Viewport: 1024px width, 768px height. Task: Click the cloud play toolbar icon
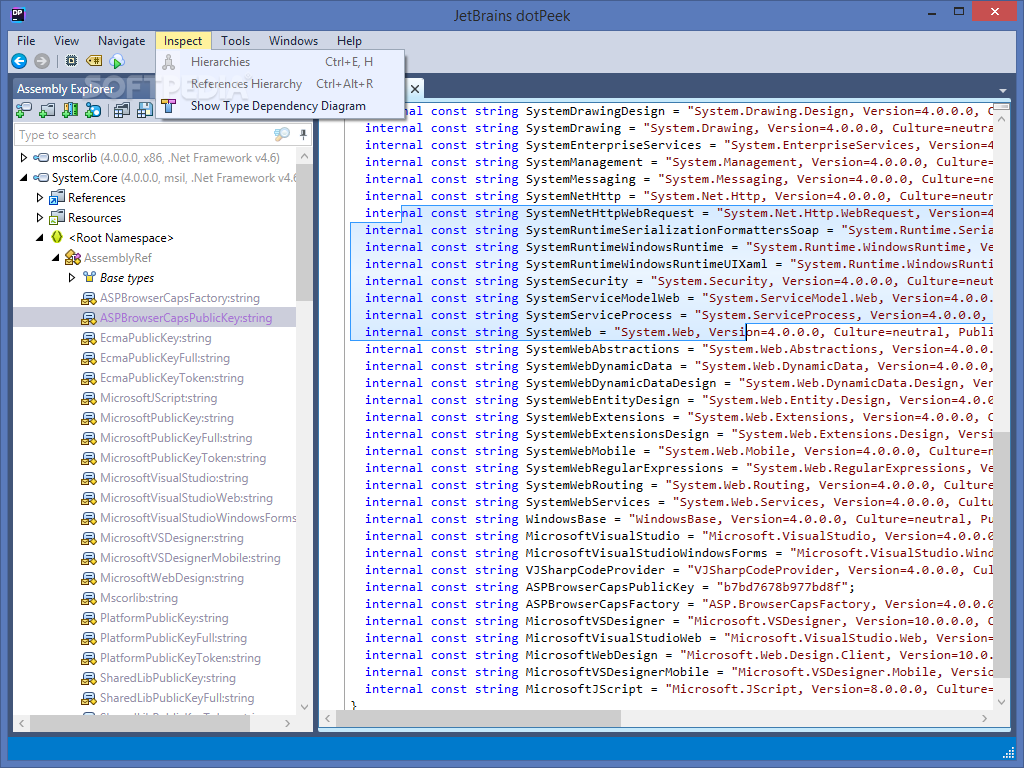click(x=118, y=62)
